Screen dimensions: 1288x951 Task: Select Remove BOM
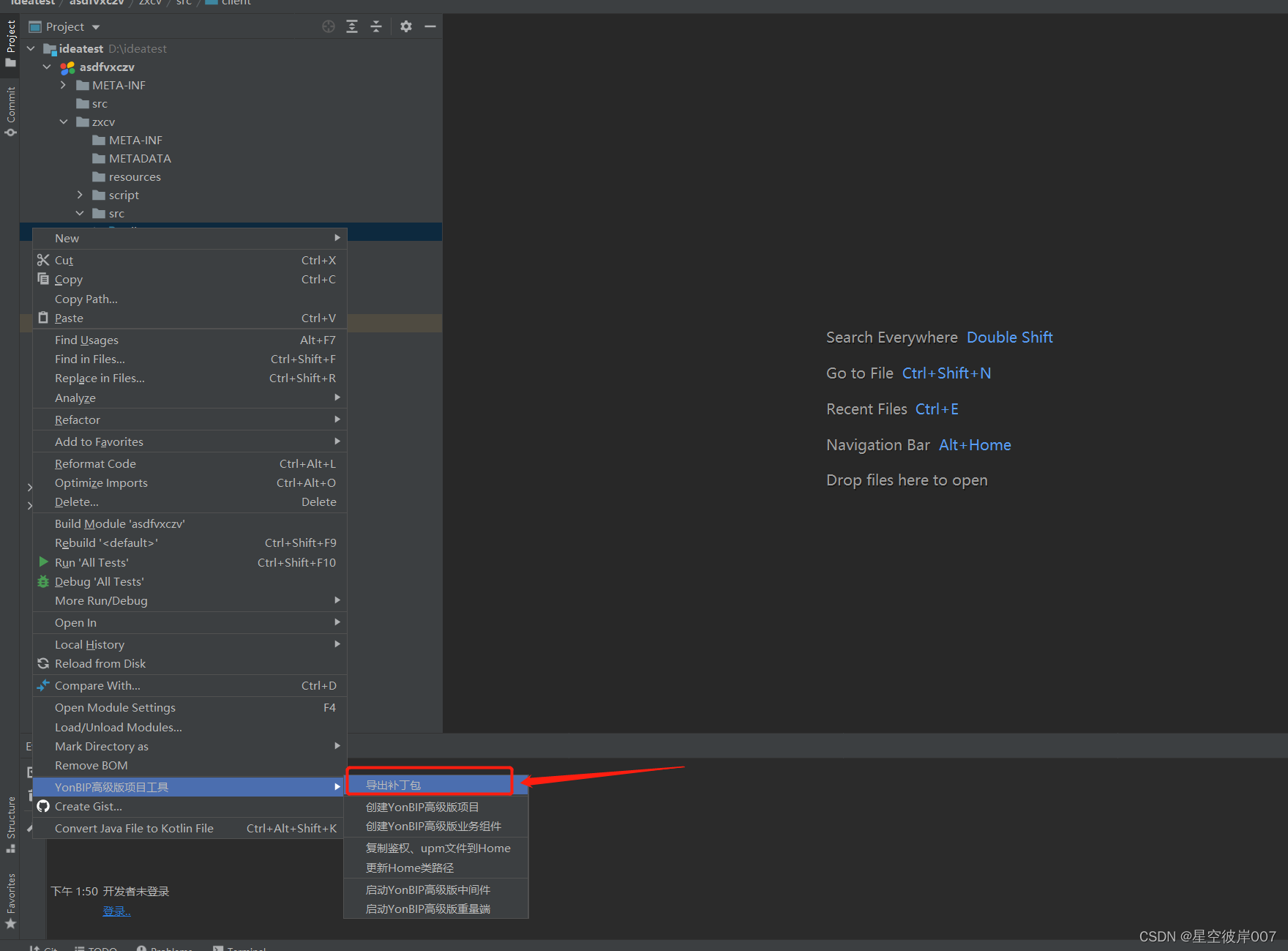click(x=190, y=765)
